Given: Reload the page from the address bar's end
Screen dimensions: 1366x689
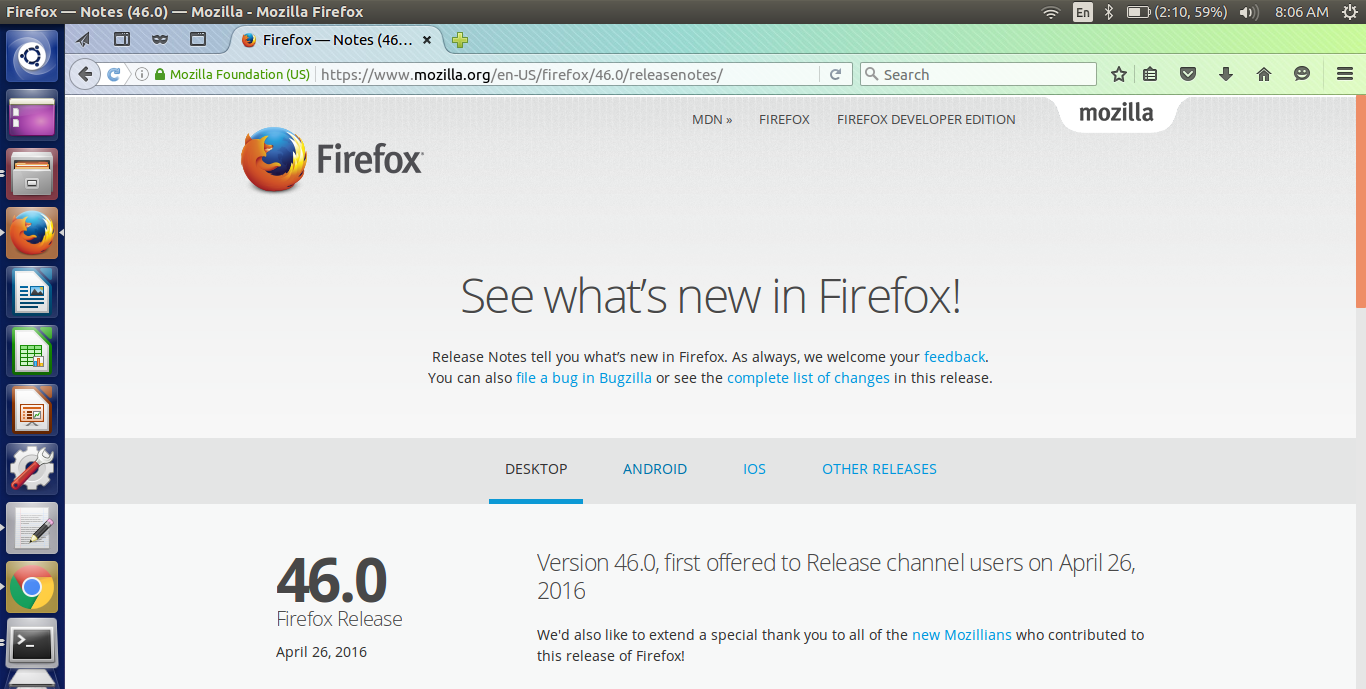Looking at the screenshot, I should click(836, 74).
